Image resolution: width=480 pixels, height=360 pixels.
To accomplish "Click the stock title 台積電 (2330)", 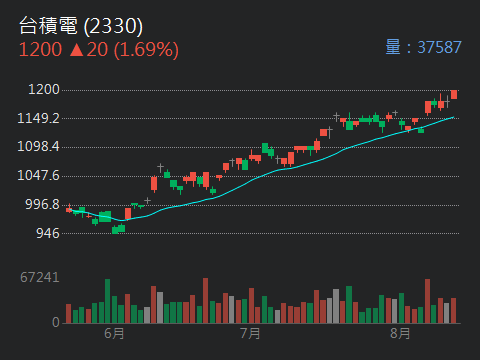I will (x=81, y=26).
